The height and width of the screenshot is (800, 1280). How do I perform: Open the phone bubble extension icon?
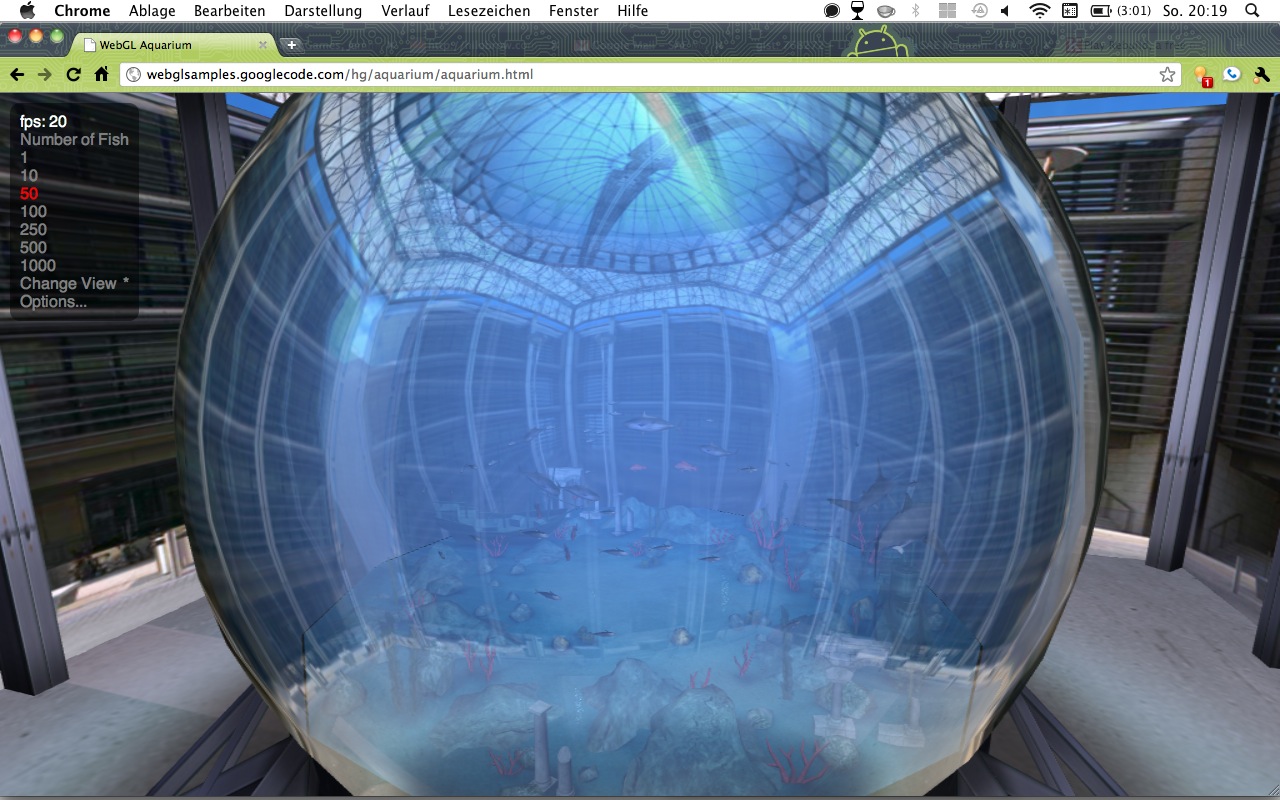tap(1232, 75)
